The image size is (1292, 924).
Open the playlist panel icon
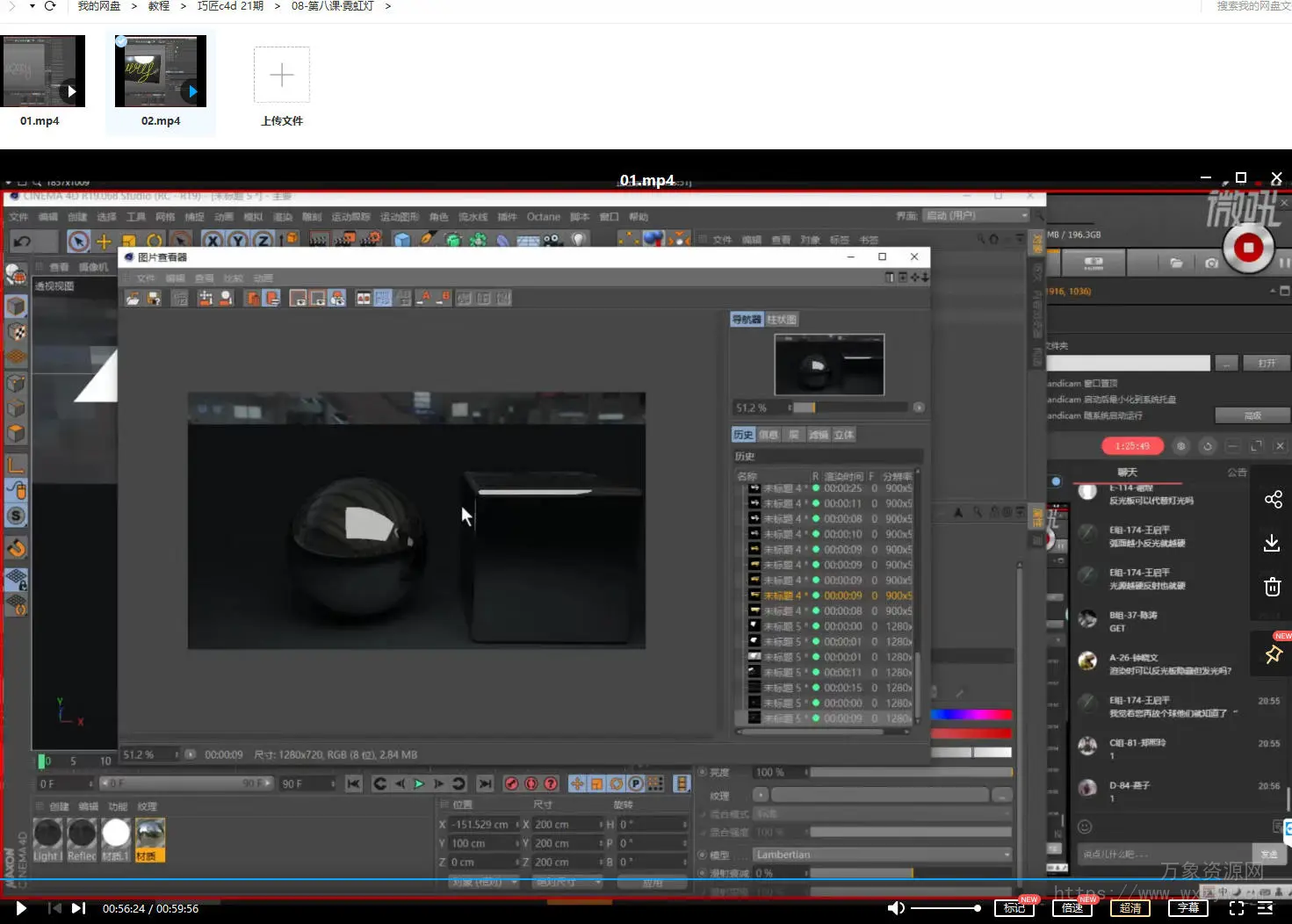tap(1266, 908)
